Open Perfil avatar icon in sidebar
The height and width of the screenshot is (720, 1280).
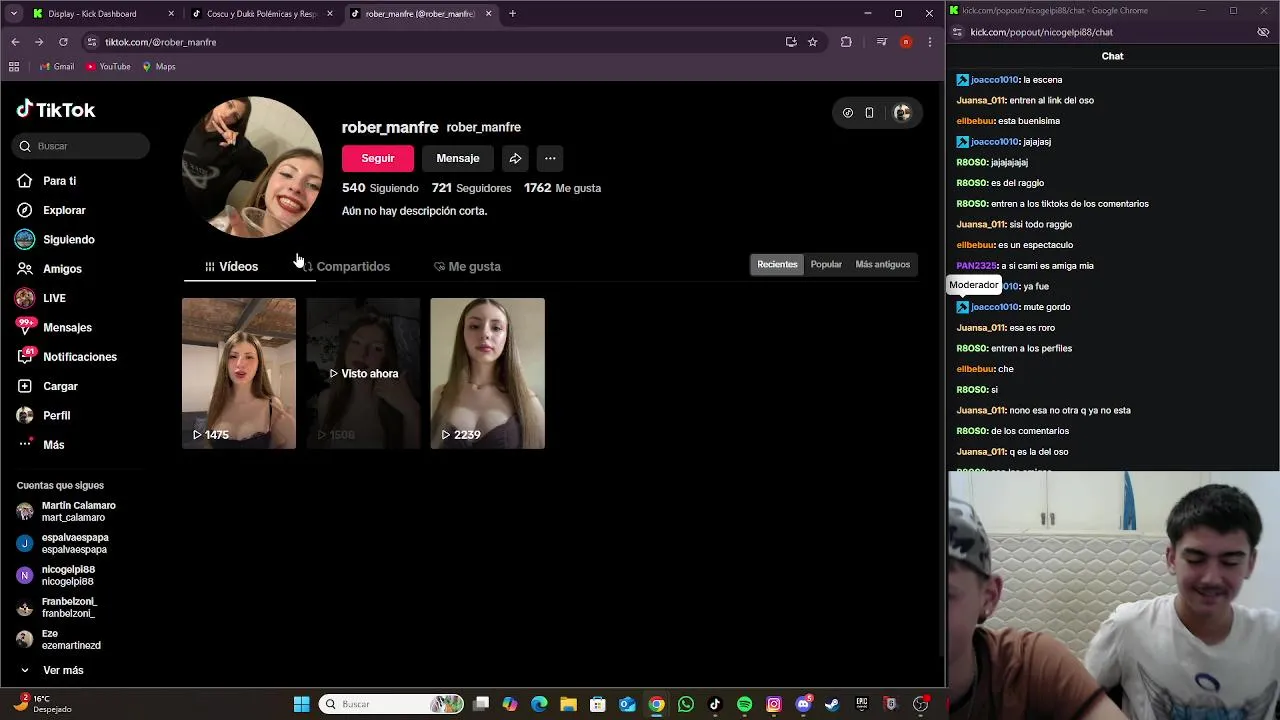(25, 415)
